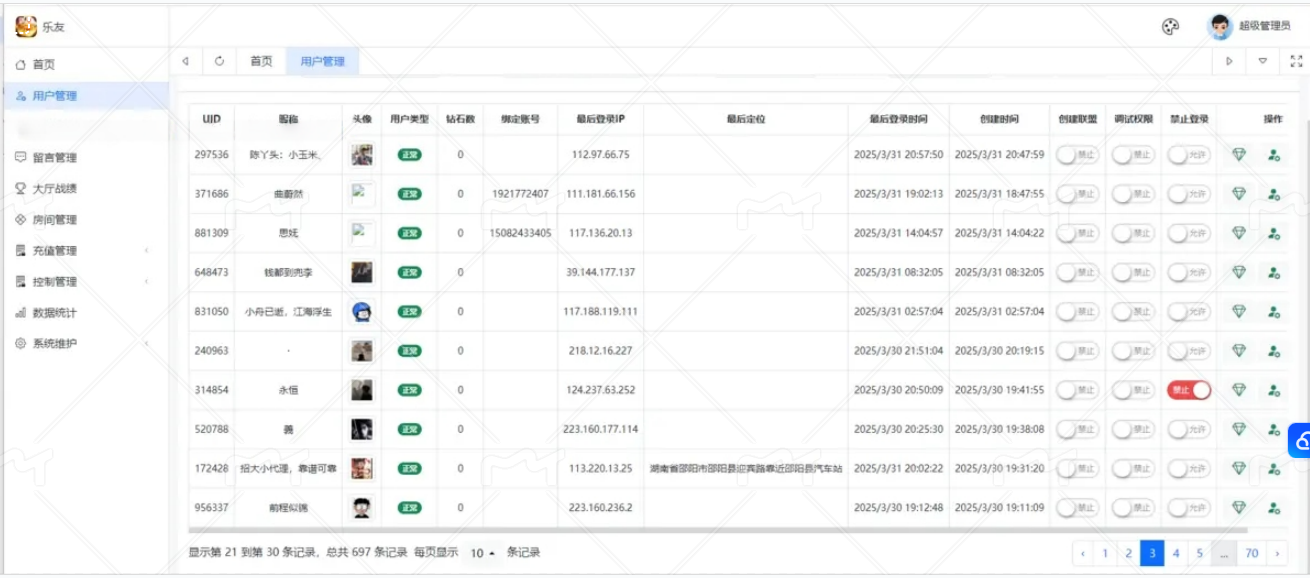Image resolution: width=1310 pixels, height=578 pixels.
Task: Open 数据统计 in the sidebar
Action: point(85,312)
